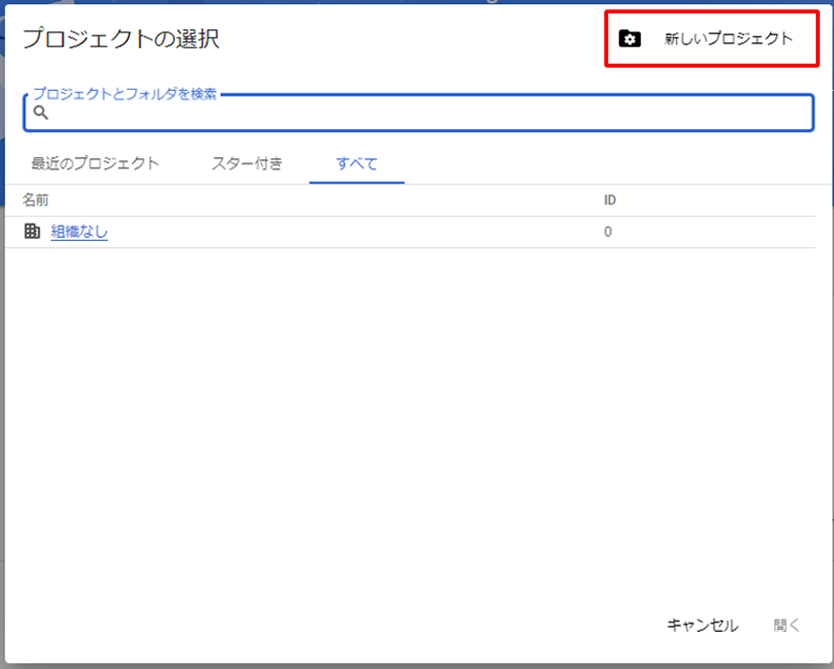Open the 組織なし link
834x669 pixels.
coord(79,232)
